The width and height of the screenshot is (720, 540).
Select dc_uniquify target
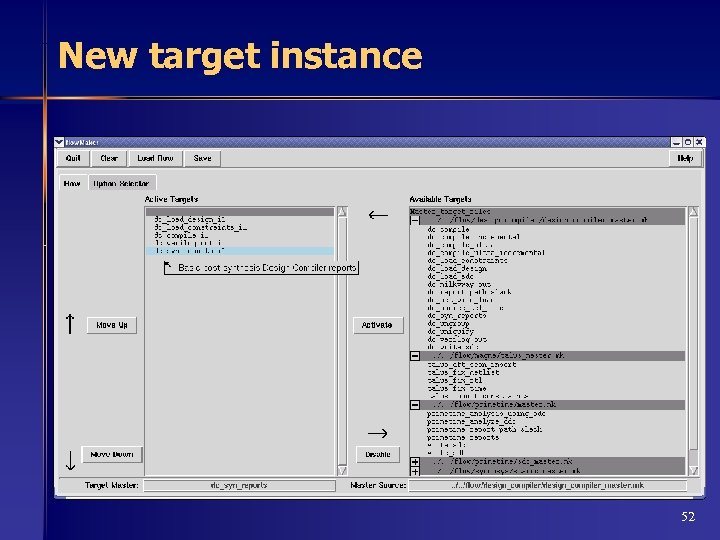[x=450, y=332]
